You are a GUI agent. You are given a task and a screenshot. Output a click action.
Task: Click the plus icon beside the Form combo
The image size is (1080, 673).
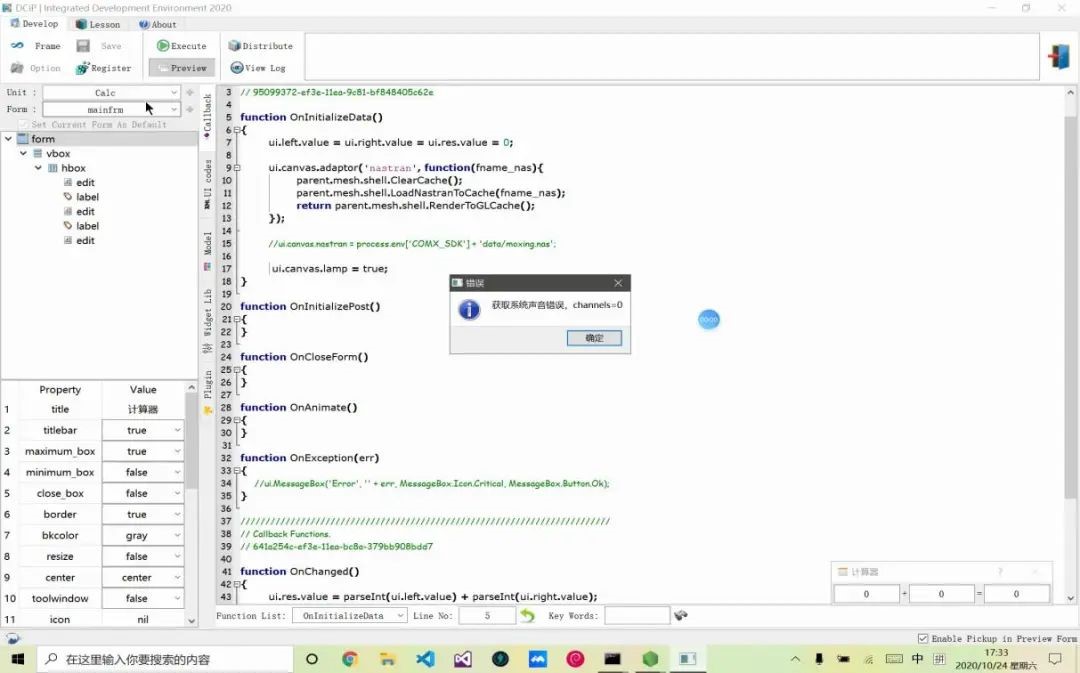point(190,110)
